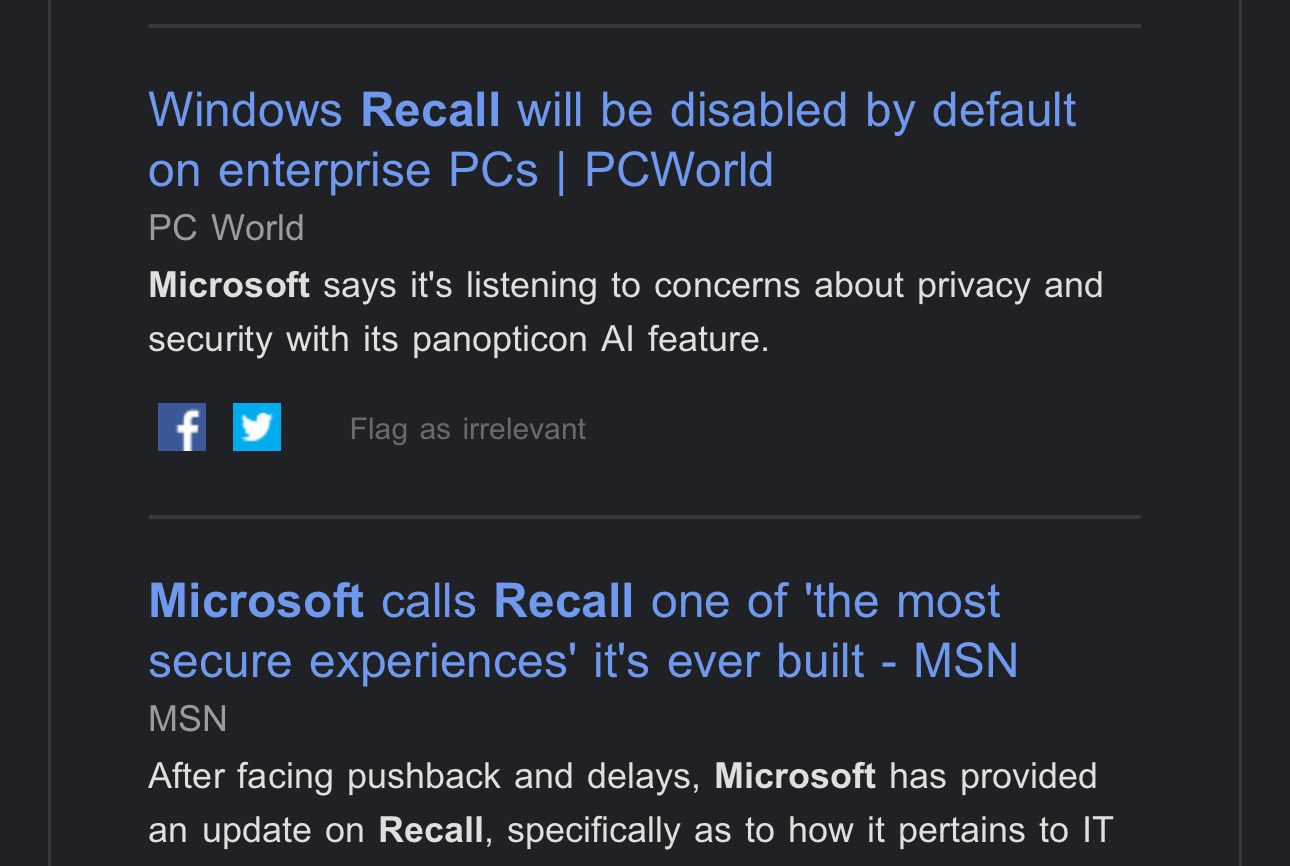Click the bold Recall word in the first headline
This screenshot has height=866, width=1290.
click(x=430, y=109)
